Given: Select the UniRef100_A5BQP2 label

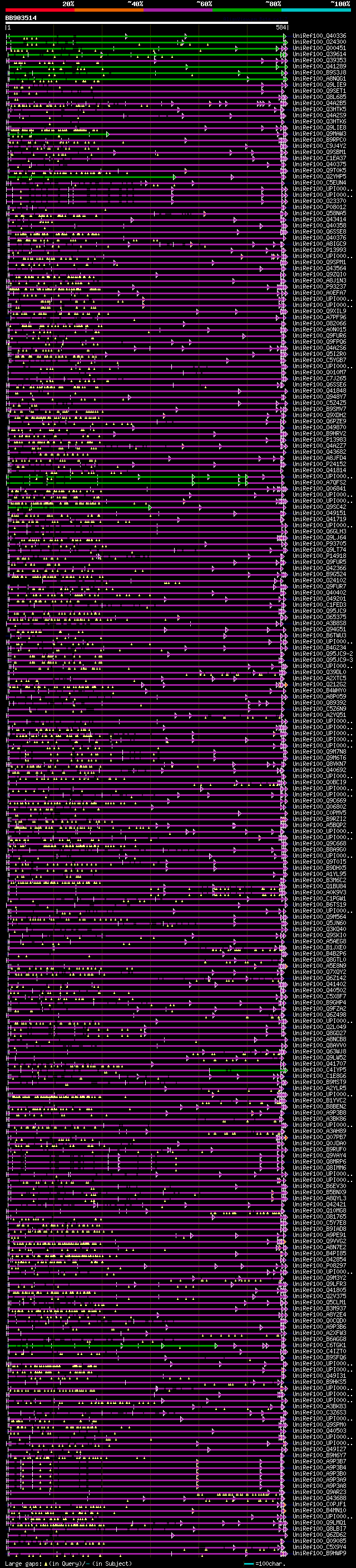Looking at the screenshot, I should tap(319, 825).
